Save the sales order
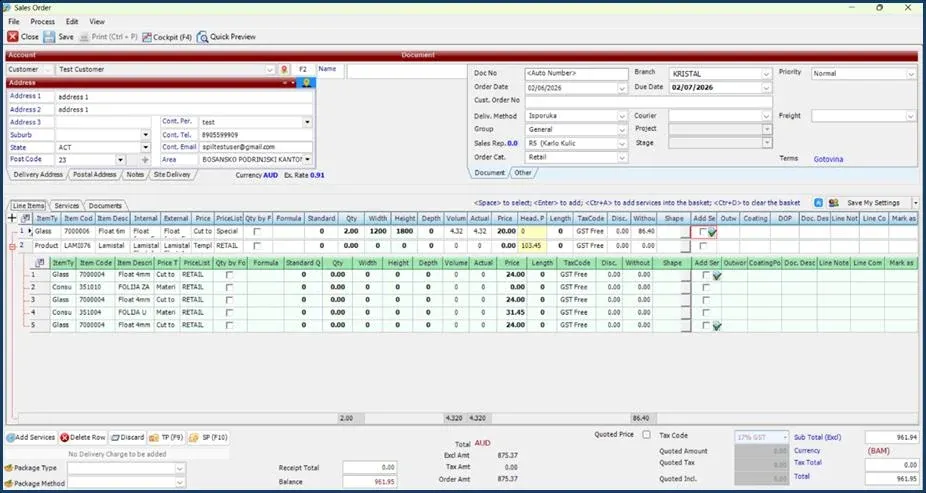Viewport: 926px width, 493px height. click(58, 37)
